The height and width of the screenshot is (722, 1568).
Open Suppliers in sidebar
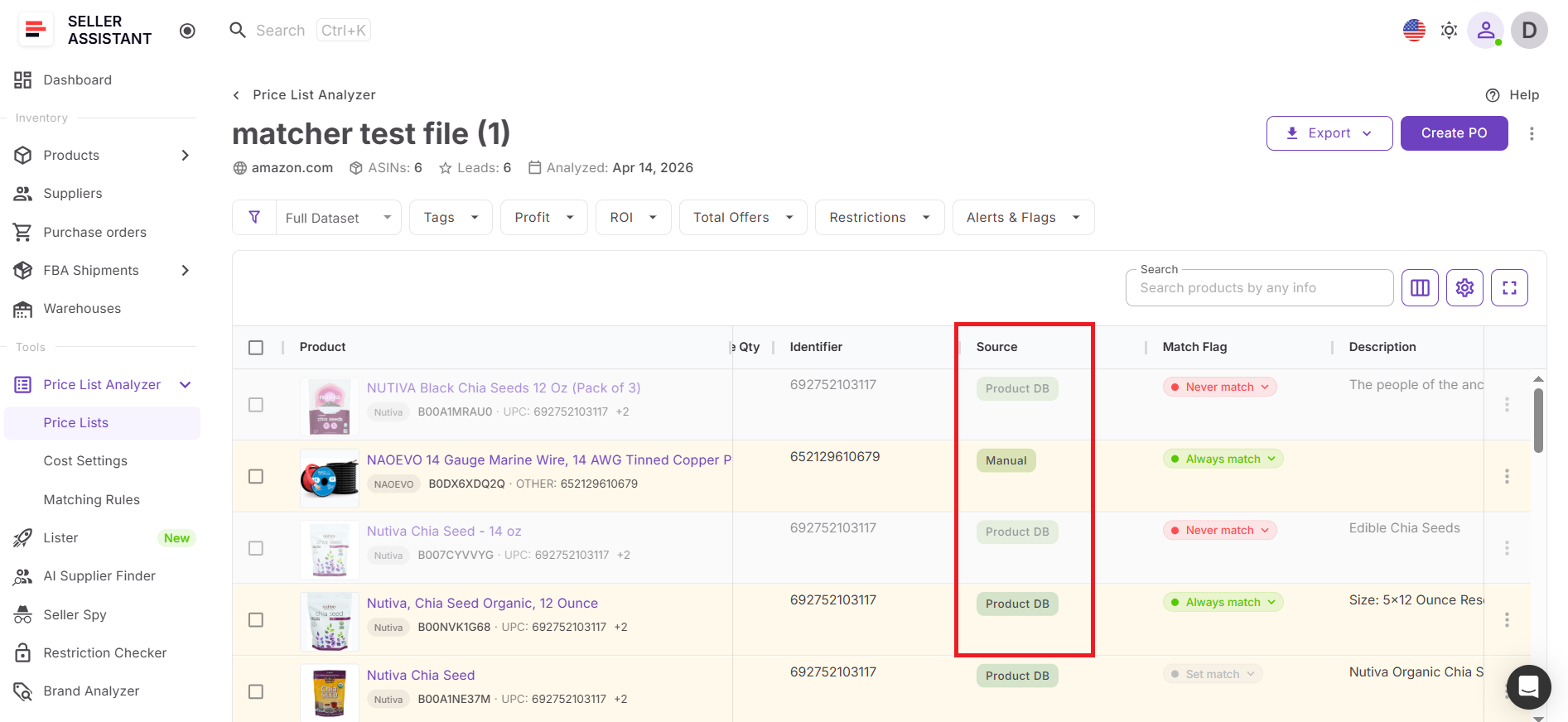tap(73, 194)
